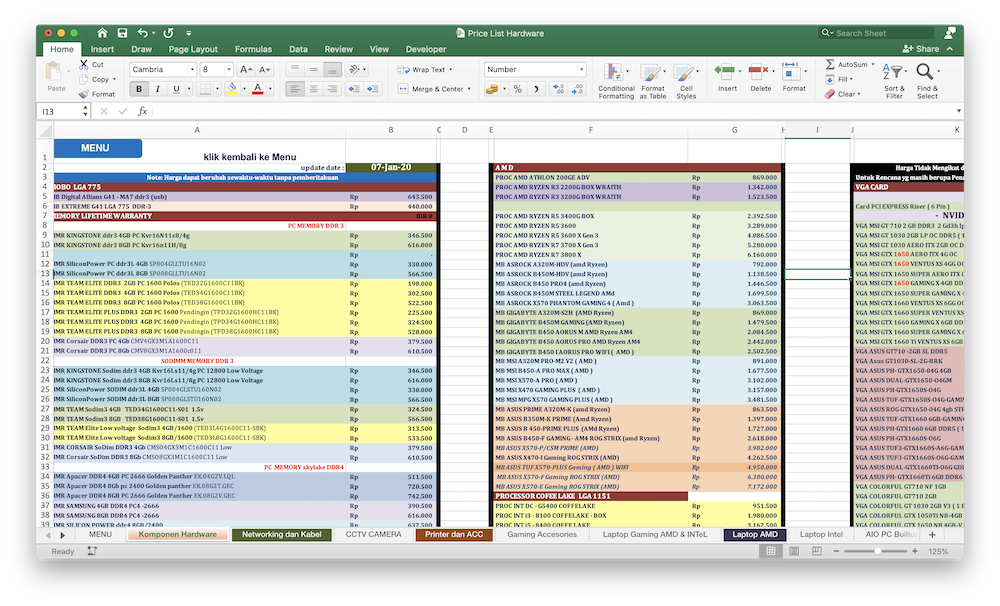Screen dimensions: 1000x606
Task: Open Sort & Filter options
Action: [x=894, y=80]
